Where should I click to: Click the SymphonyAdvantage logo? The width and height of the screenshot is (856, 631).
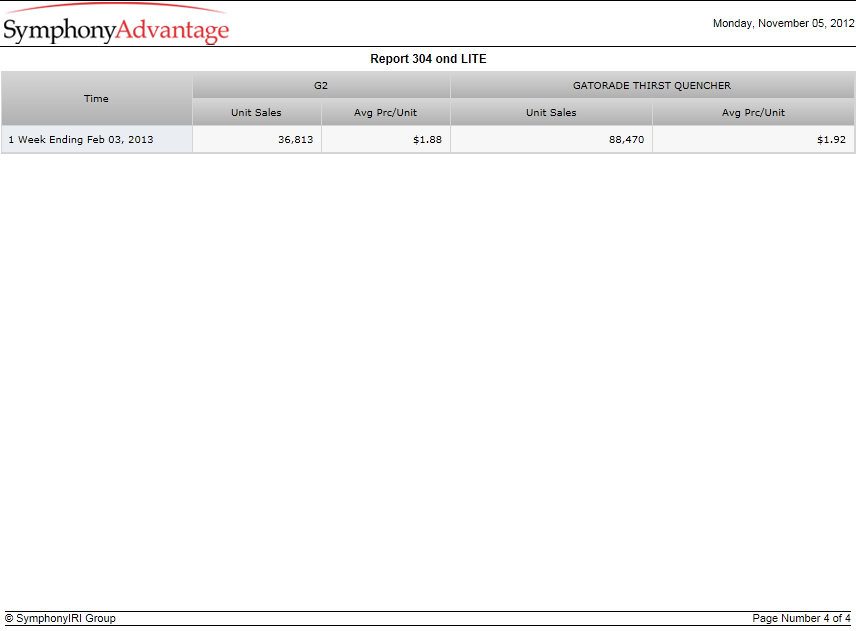pos(116,25)
